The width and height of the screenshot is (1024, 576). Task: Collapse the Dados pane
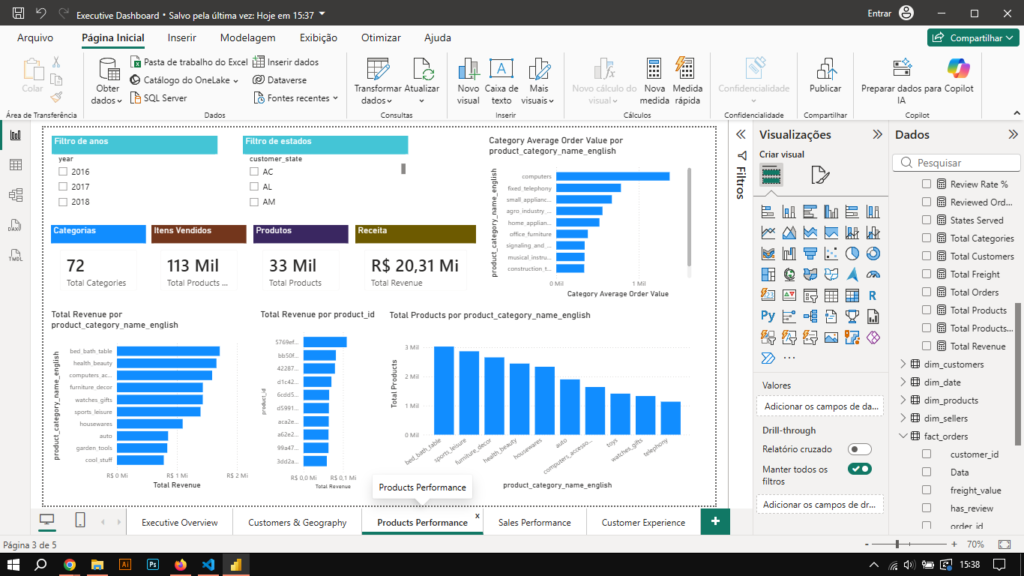point(1013,135)
